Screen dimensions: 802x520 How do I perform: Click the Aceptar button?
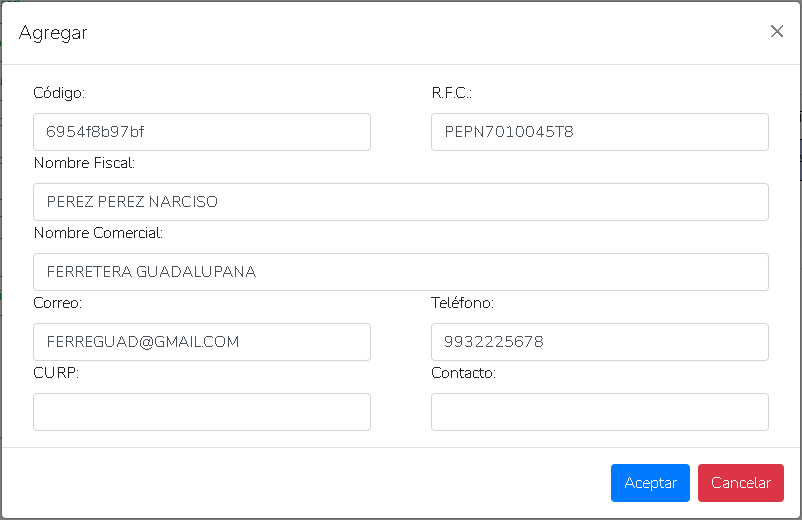click(650, 483)
